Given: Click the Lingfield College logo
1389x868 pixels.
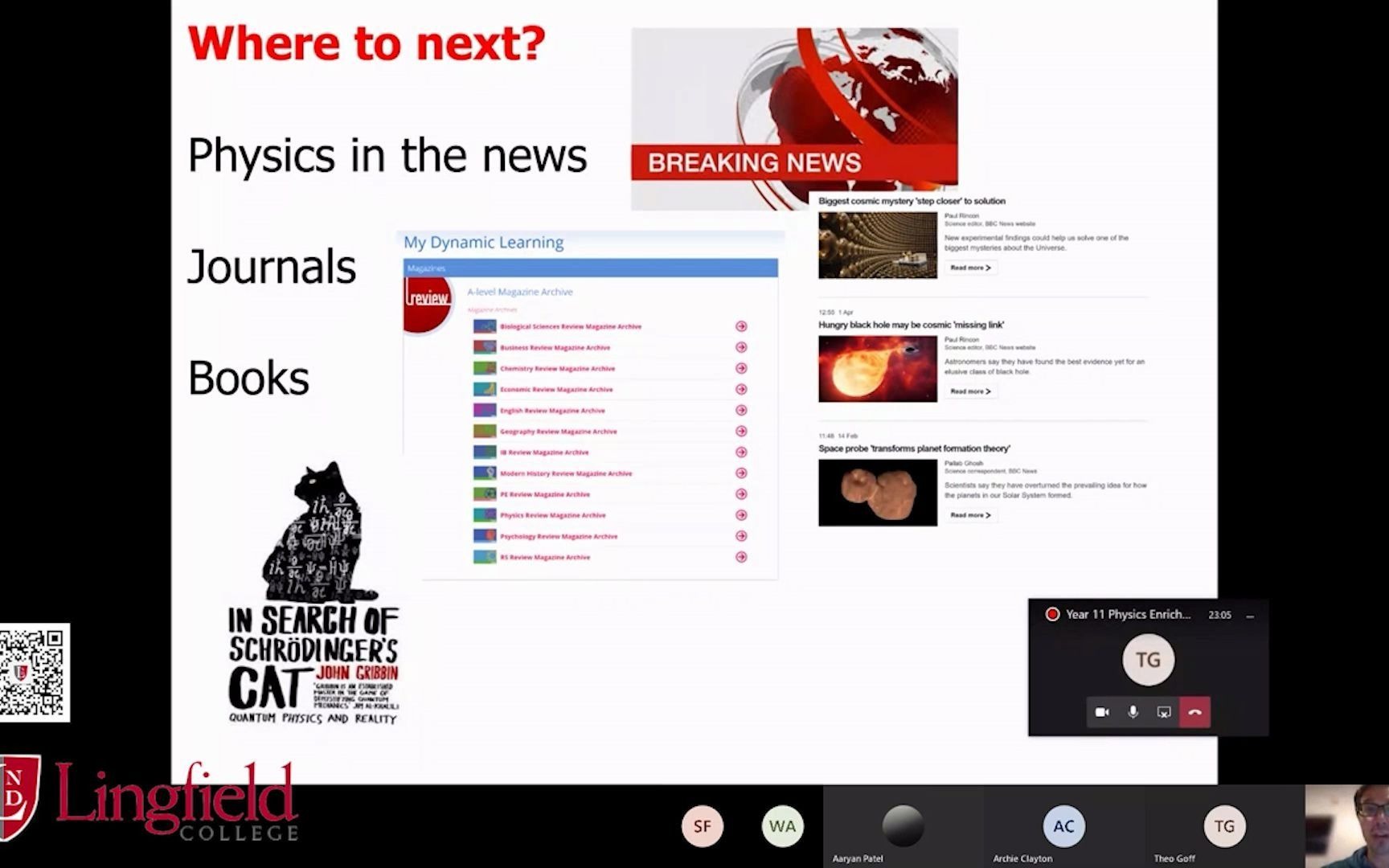Looking at the screenshot, I should click(x=149, y=800).
